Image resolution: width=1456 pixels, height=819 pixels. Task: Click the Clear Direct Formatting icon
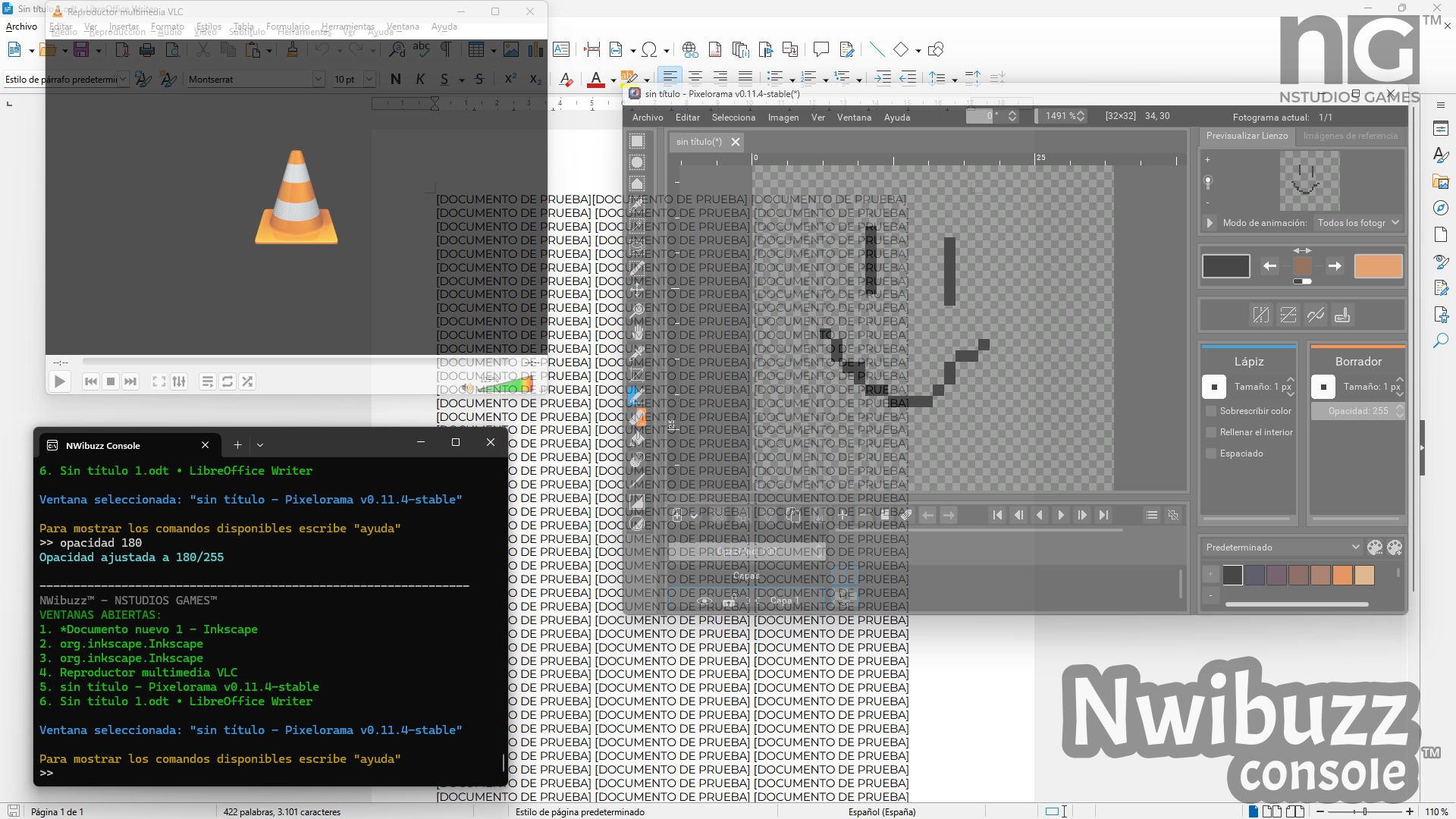point(566,79)
